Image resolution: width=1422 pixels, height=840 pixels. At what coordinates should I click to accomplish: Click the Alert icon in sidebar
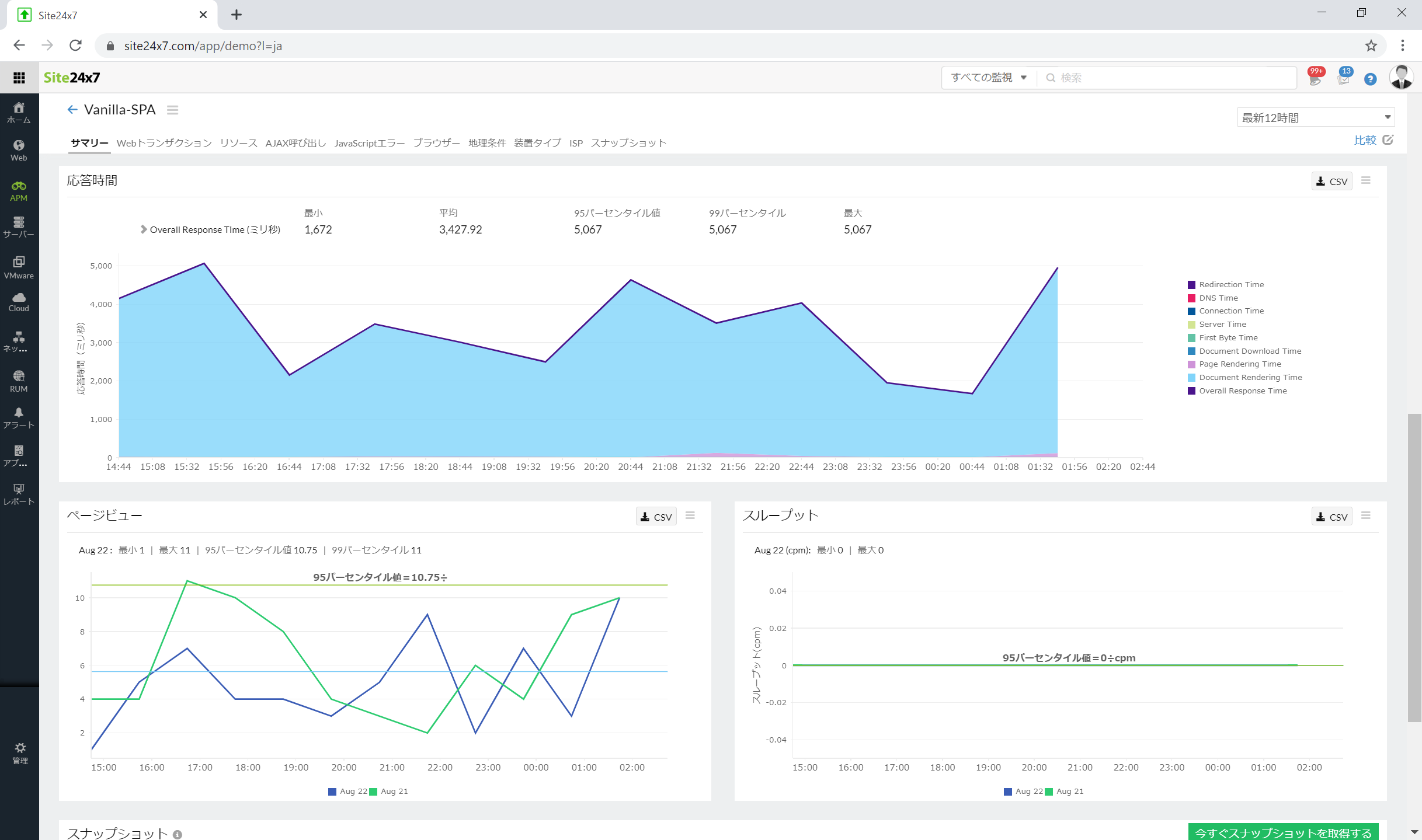click(18, 413)
